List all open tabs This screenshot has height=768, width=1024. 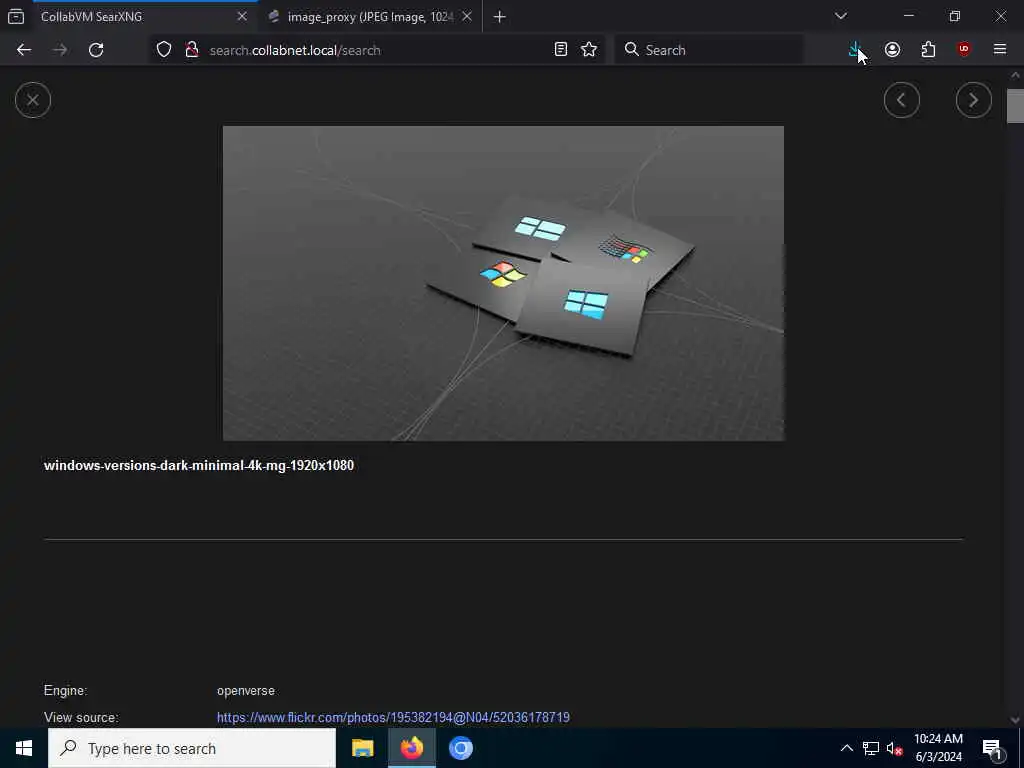(840, 16)
